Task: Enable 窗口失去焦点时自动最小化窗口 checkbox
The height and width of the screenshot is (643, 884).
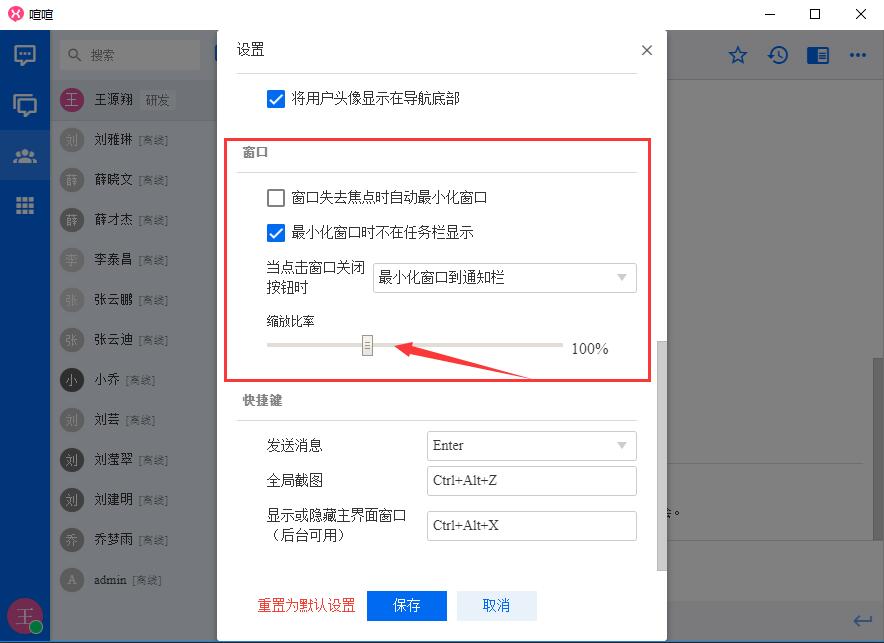Action: 276,198
